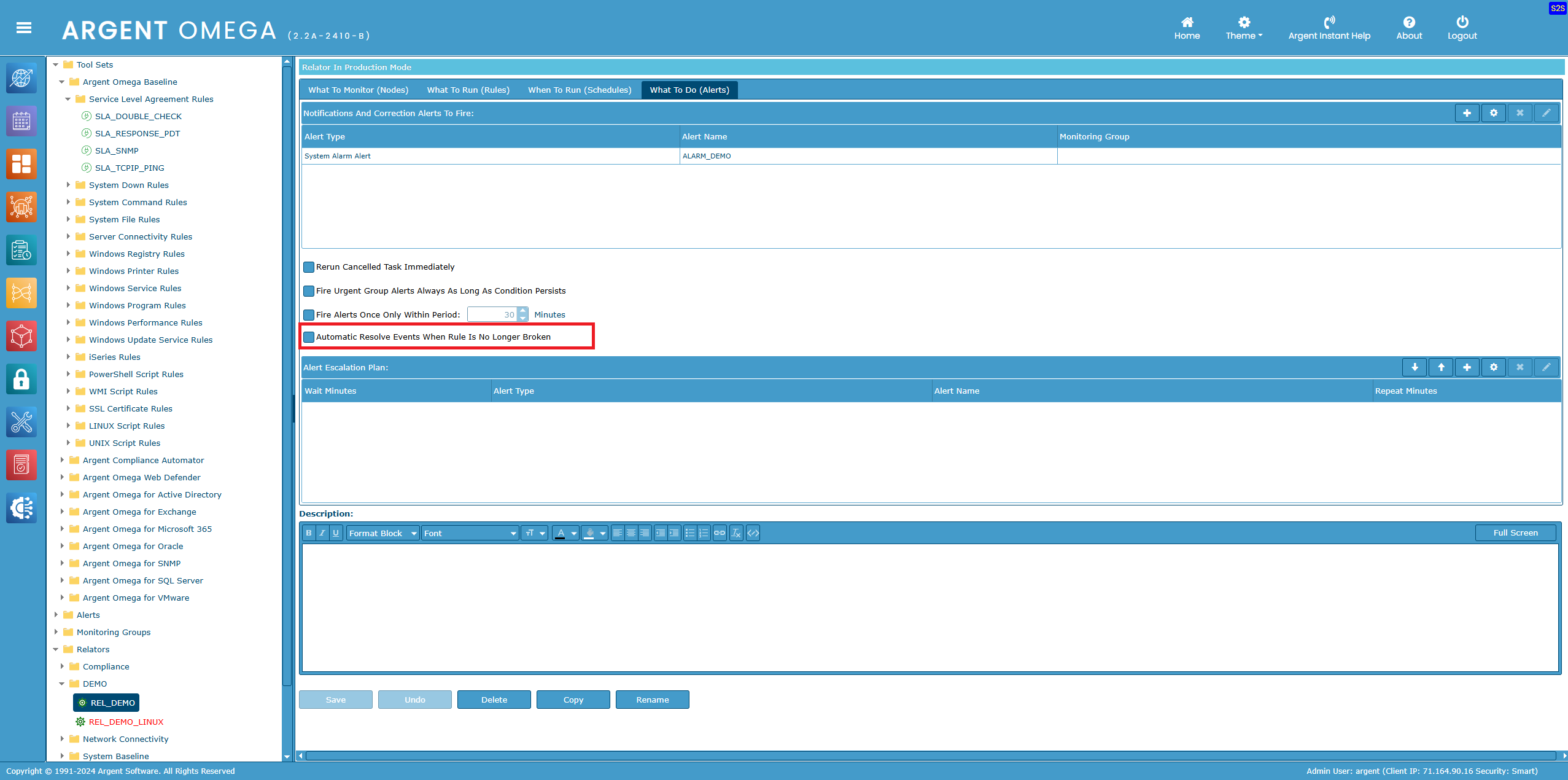Open the lock security icon in the sidebar
This screenshot has width=1568, height=780.
[21, 380]
